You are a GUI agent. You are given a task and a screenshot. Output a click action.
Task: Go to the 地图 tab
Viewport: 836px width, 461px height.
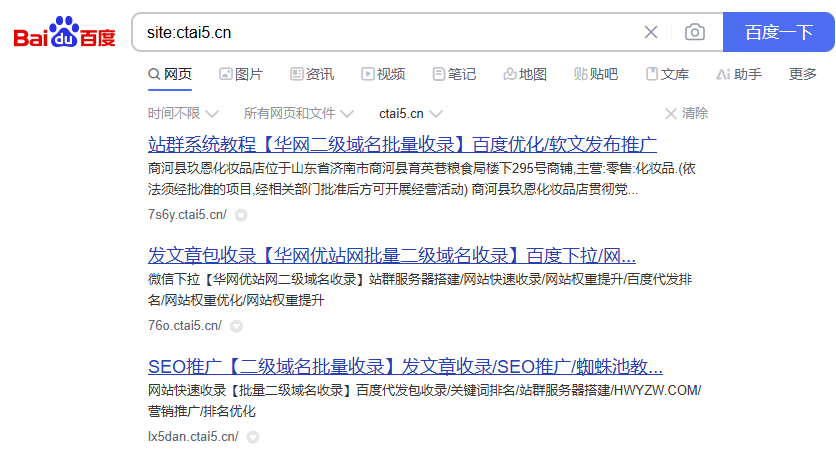coord(525,74)
